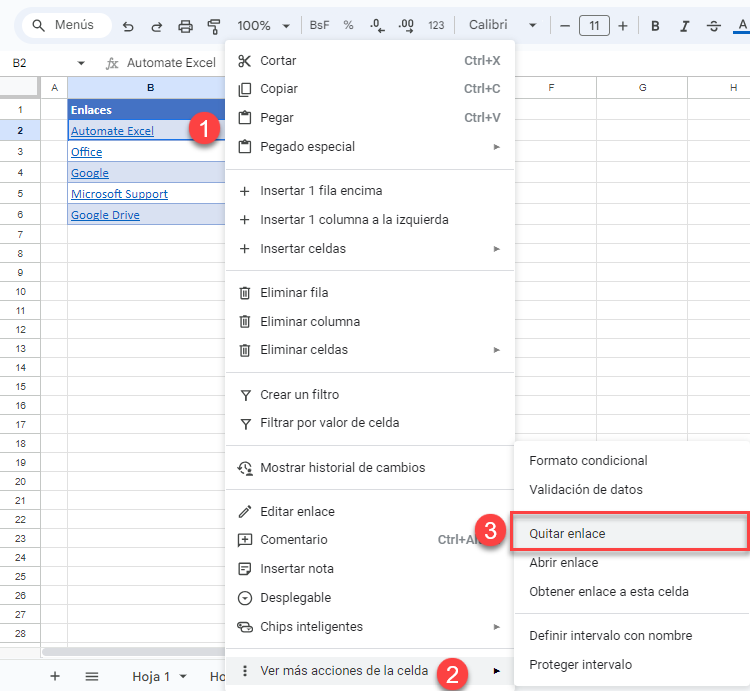Click the font size field showing 11
The image size is (750, 691).
tap(594, 26)
